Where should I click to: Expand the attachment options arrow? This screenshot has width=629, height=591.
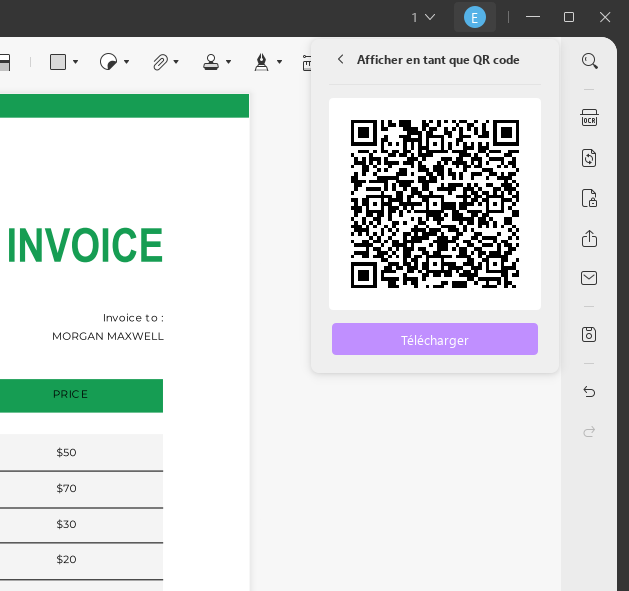pos(176,62)
